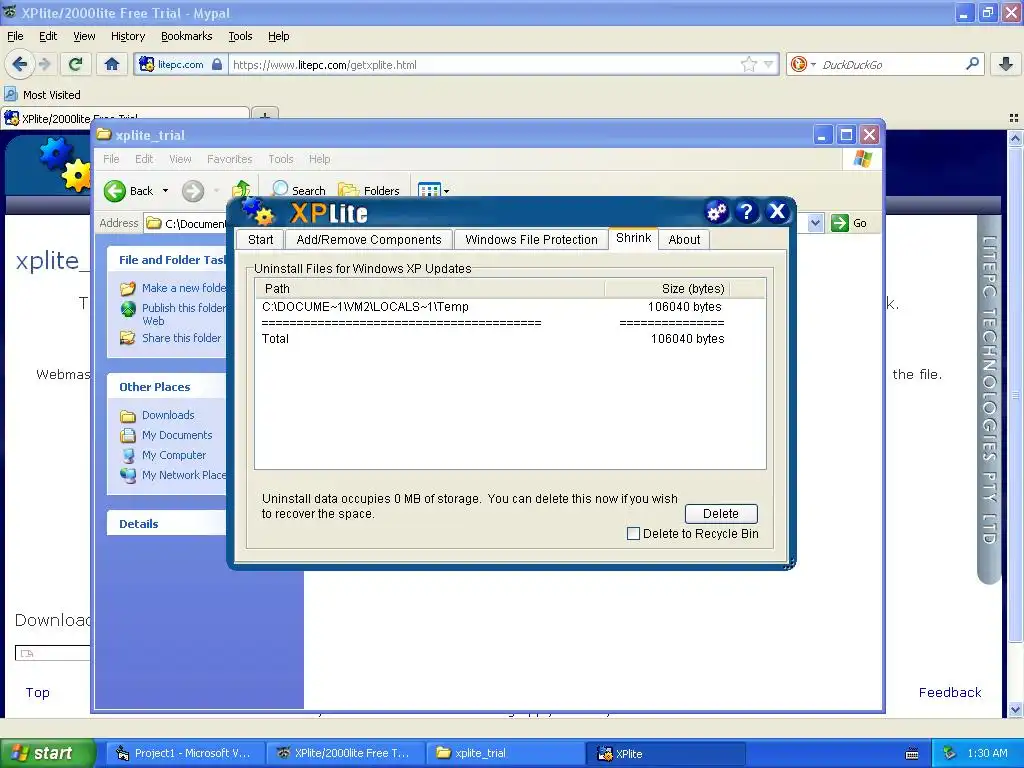Open Mypal History menu

pyautogui.click(x=127, y=36)
